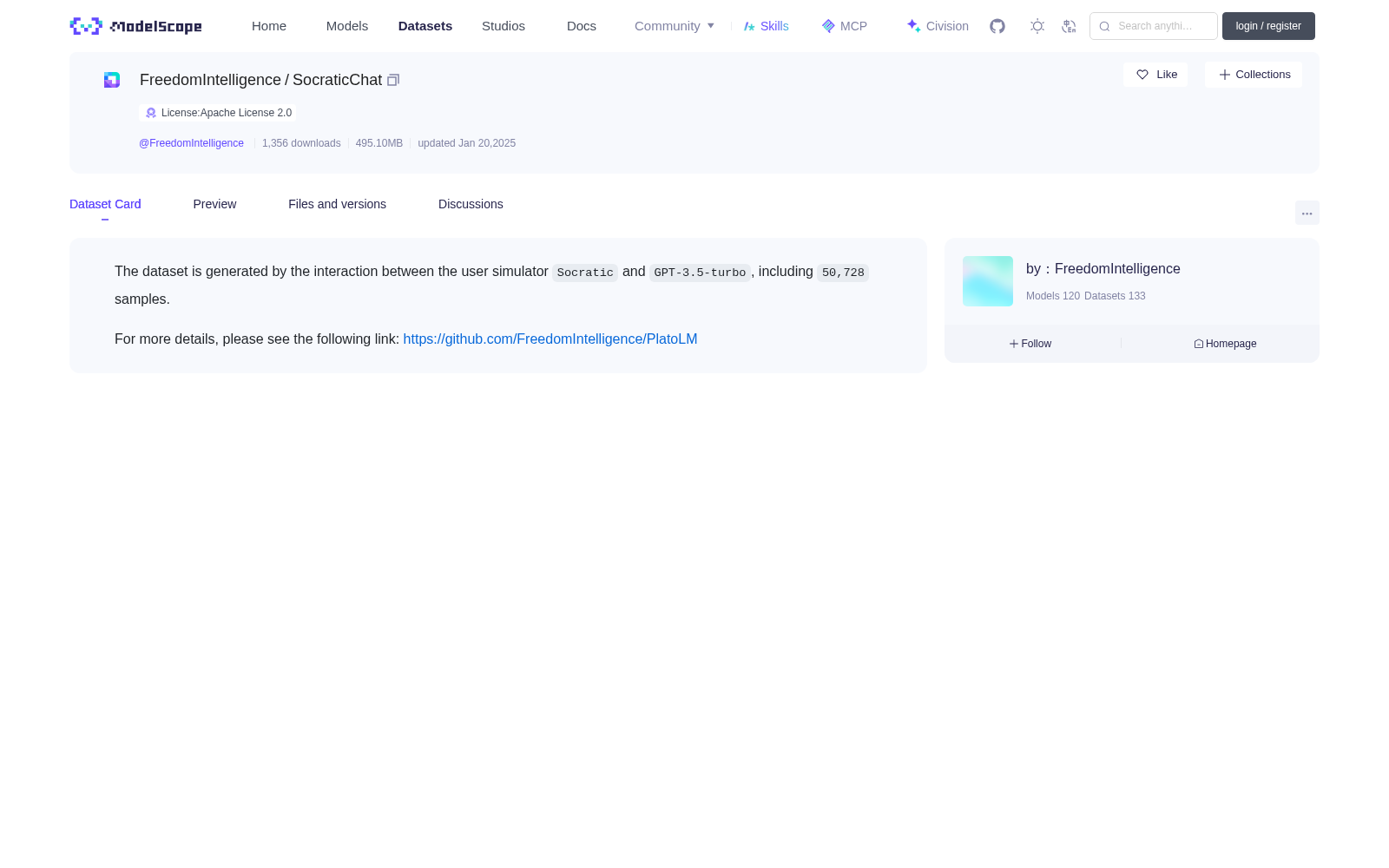1389x868 pixels.
Task: Open the Docs nav item
Action: 582,26
